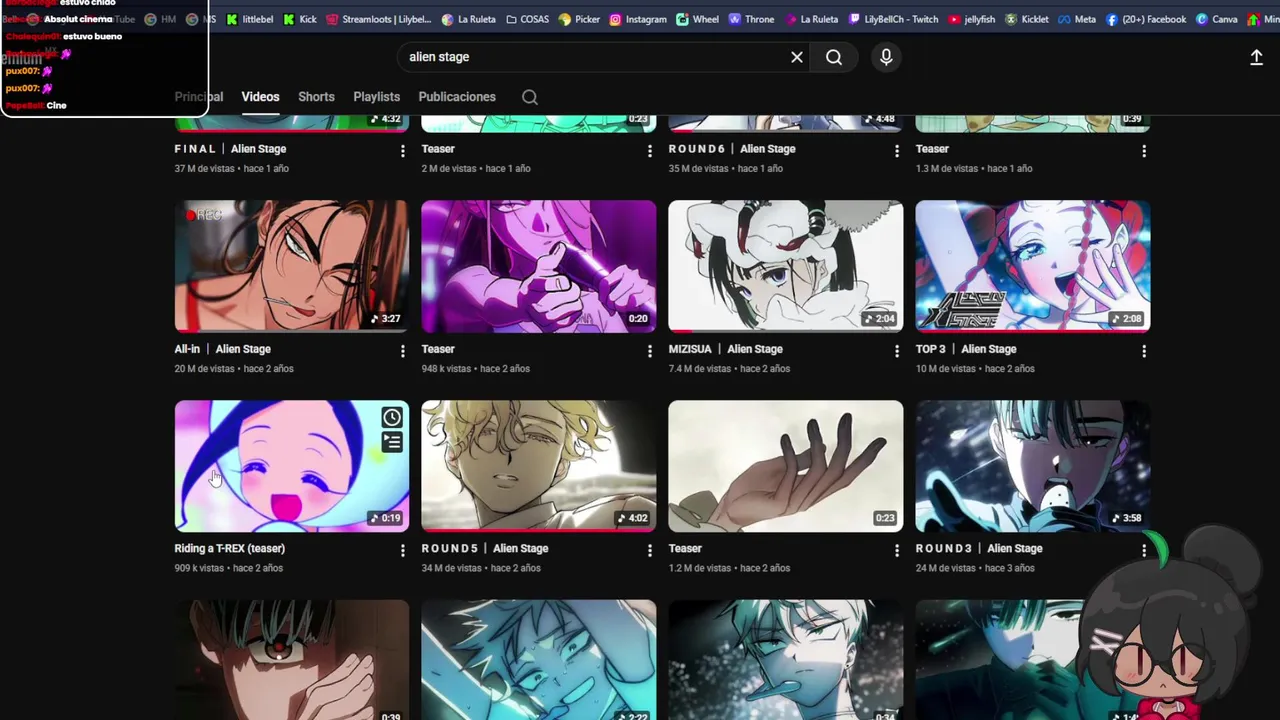Viewport: 1280px width, 720px height.
Task: Open options menu for TOP 3 Alien Stage
Action: (1144, 351)
